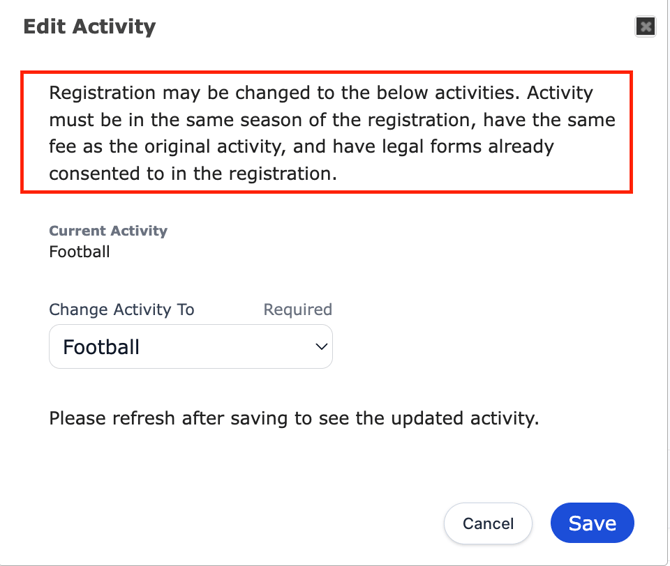The height and width of the screenshot is (566, 670).
Task: Click the 'Please refresh after saving' note
Action: (x=294, y=418)
